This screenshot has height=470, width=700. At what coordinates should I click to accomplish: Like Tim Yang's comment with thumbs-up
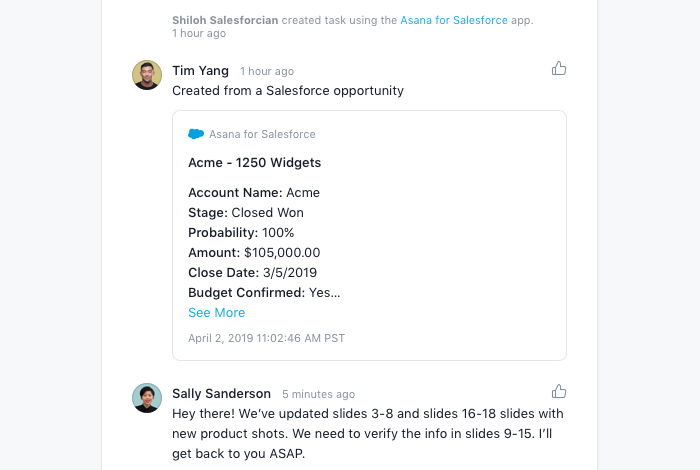tap(559, 69)
